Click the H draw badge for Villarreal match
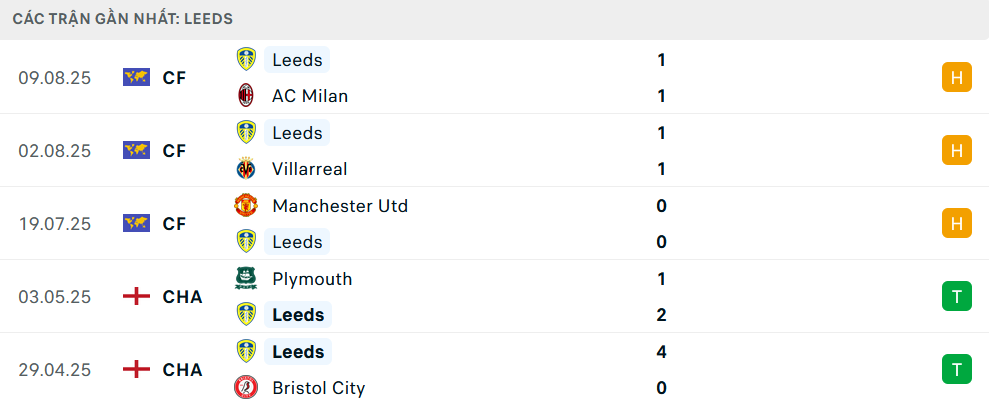This screenshot has width=992, height=402. pos(956,151)
